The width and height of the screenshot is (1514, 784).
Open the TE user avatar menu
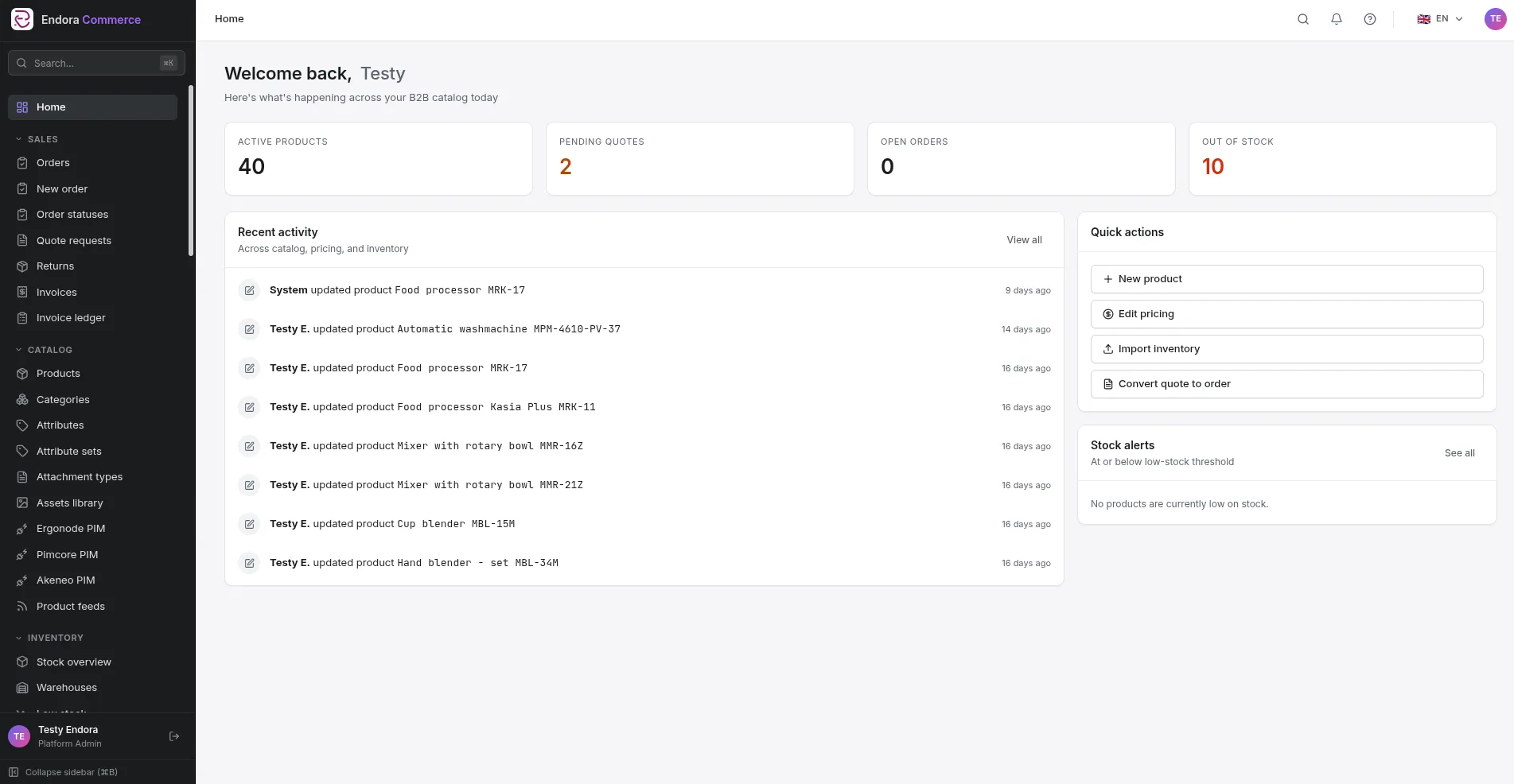tap(1495, 19)
